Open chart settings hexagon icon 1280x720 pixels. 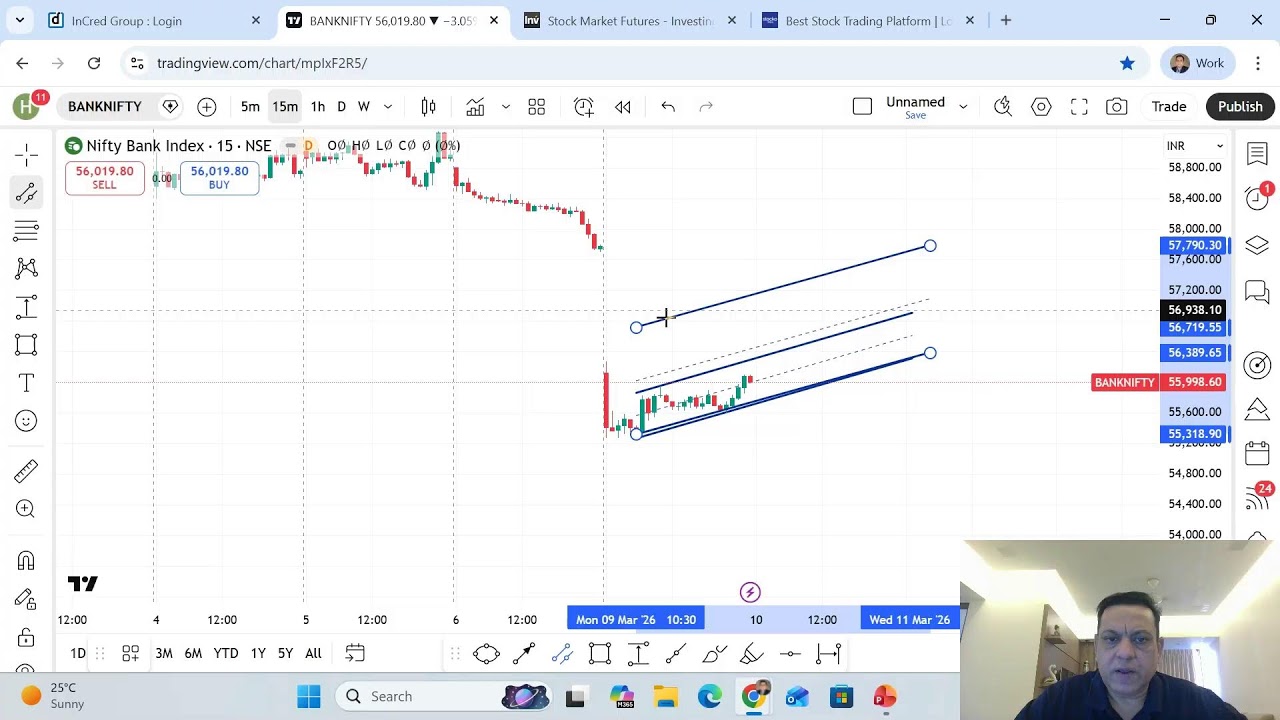pyautogui.click(x=1041, y=107)
